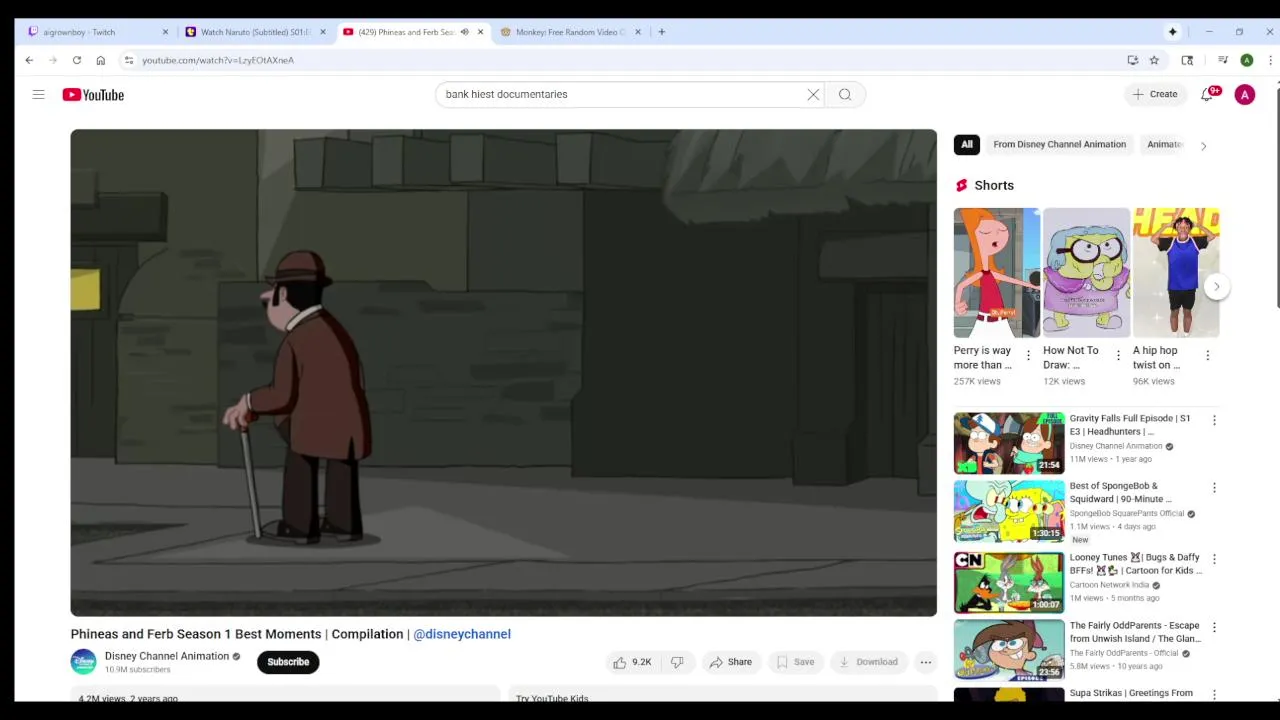This screenshot has width=1280, height=720.
Task: Open the YouTube notifications bell
Action: click(x=1207, y=94)
